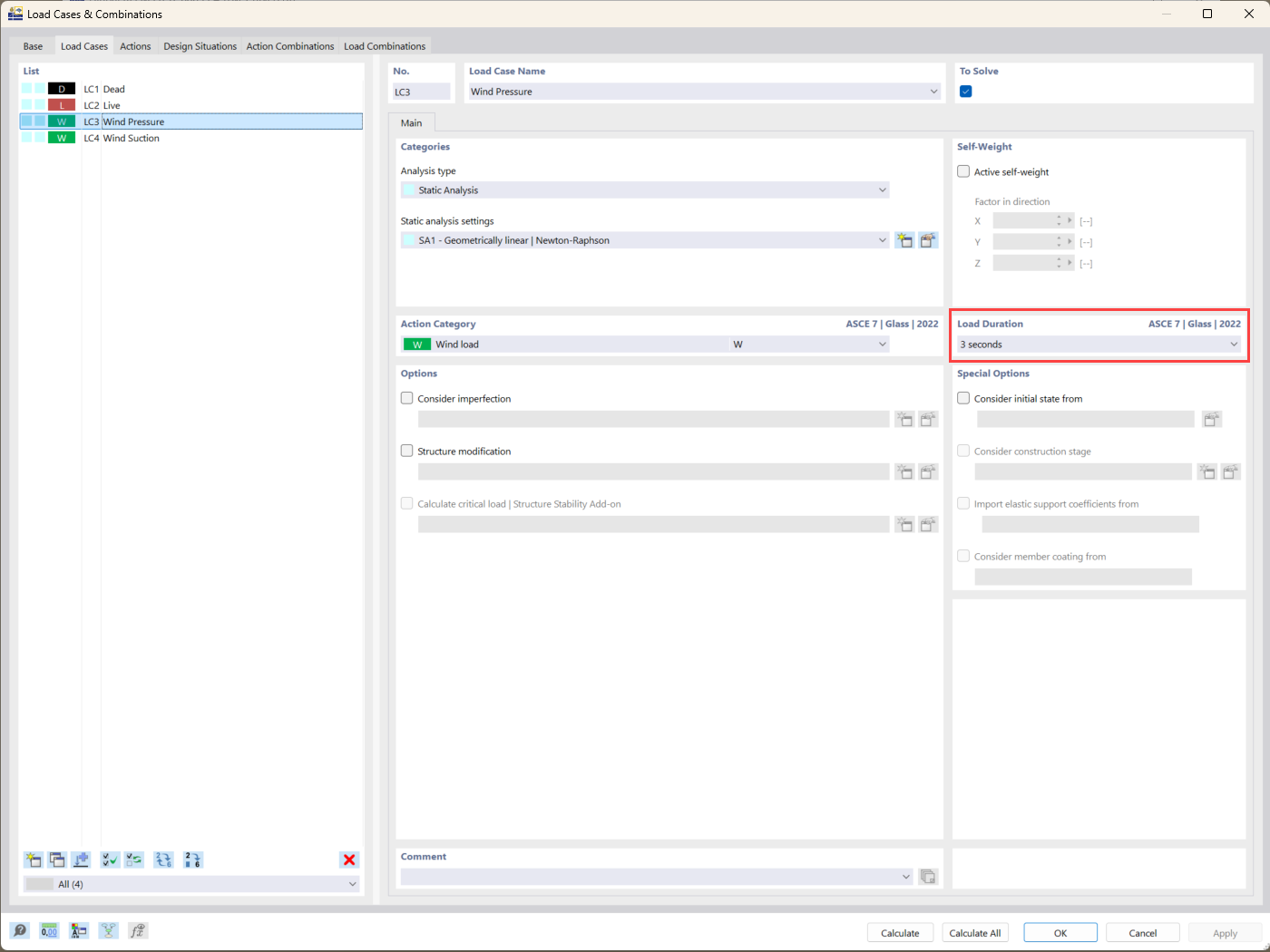
Task: Create a new load case
Action: click(x=34, y=860)
